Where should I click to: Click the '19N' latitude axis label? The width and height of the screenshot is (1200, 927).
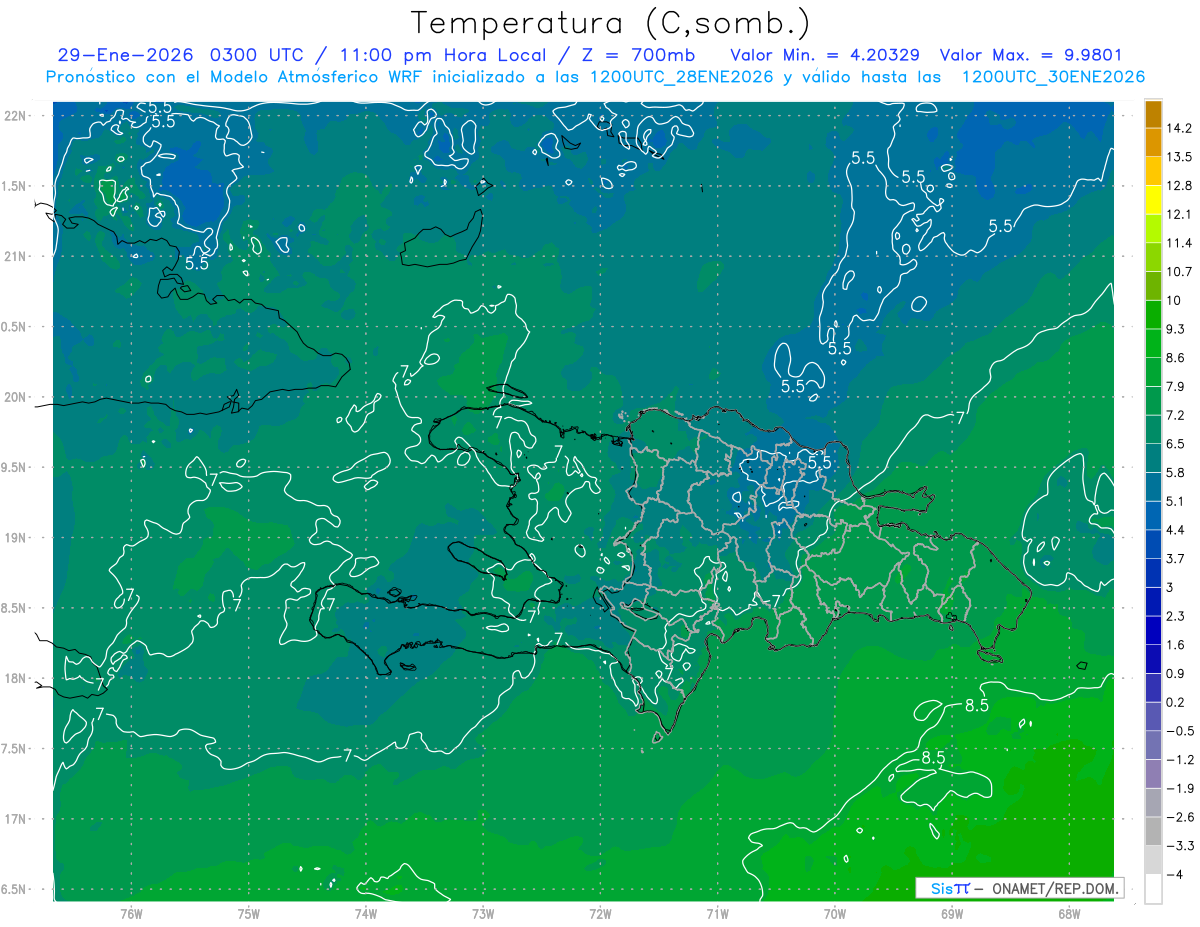click(x=15, y=538)
